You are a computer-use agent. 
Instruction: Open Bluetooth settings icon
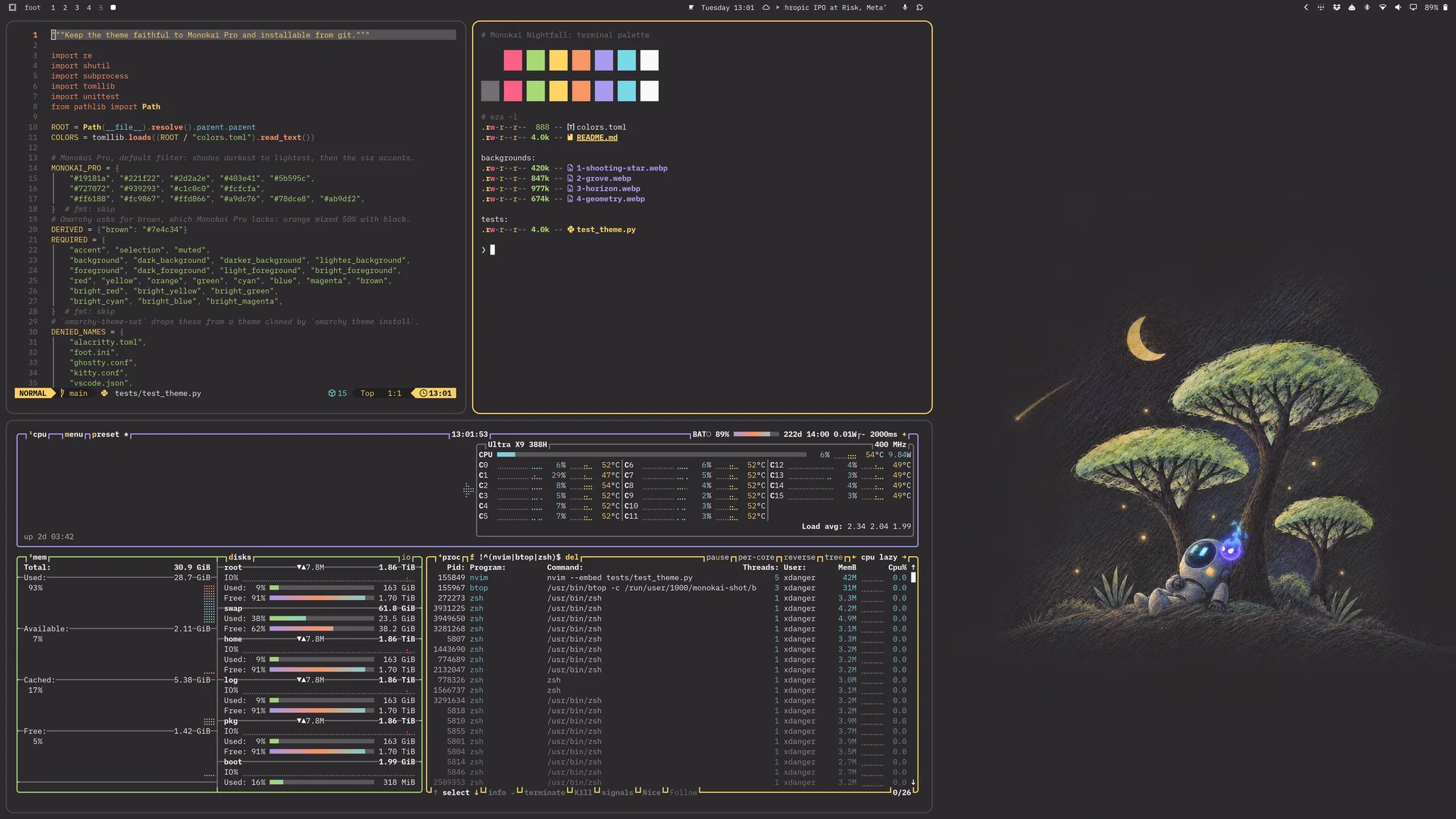pyautogui.click(x=1366, y=8)
